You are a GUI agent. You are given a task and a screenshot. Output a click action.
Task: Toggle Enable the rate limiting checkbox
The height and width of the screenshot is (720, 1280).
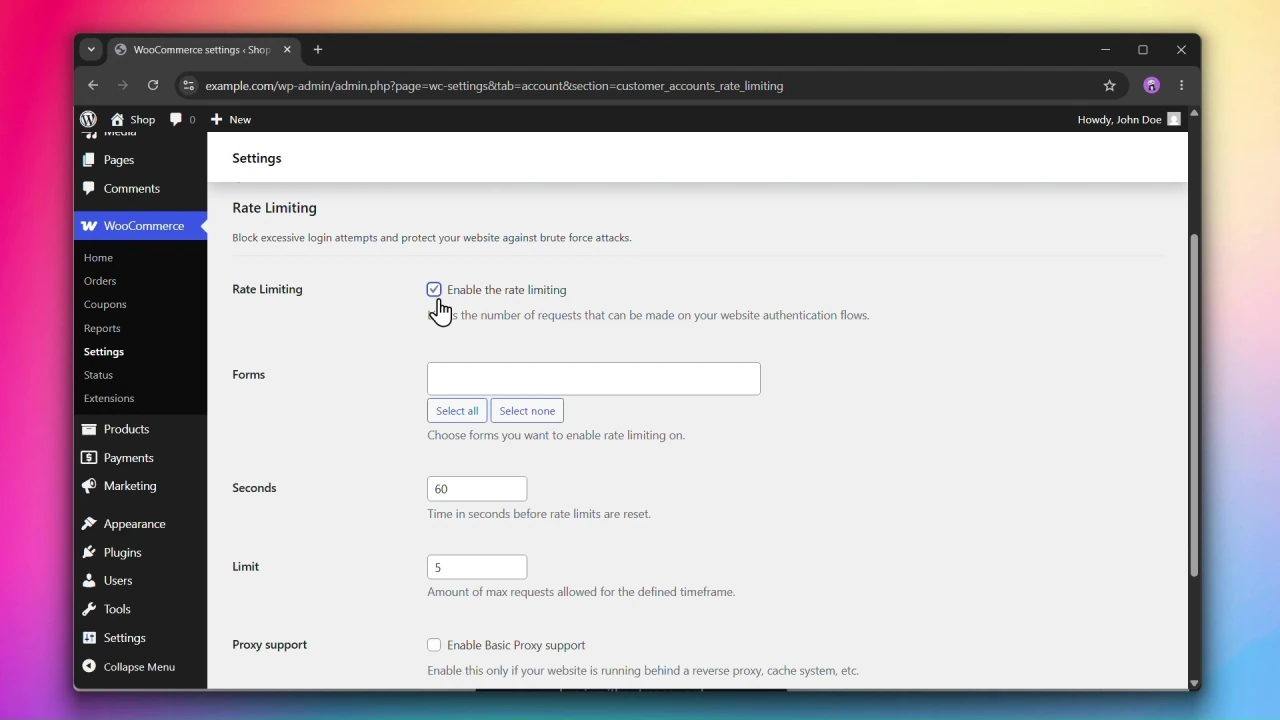(x=434, y=290)
